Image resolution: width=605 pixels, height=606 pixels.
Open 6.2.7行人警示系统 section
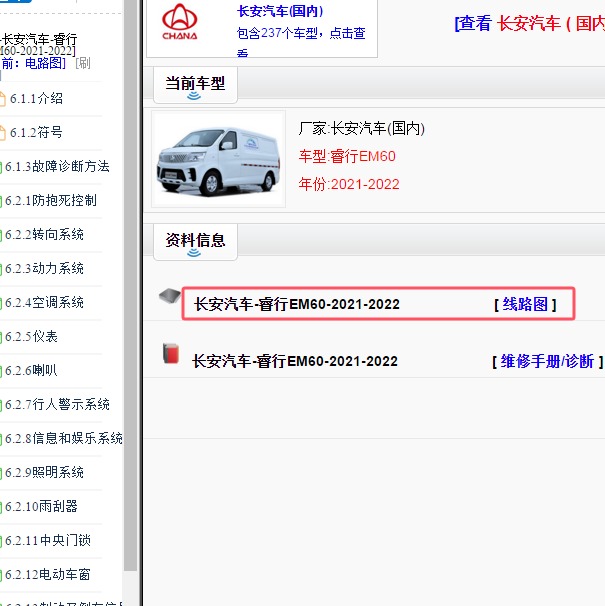pyautogui.click(x=57, y=405)
